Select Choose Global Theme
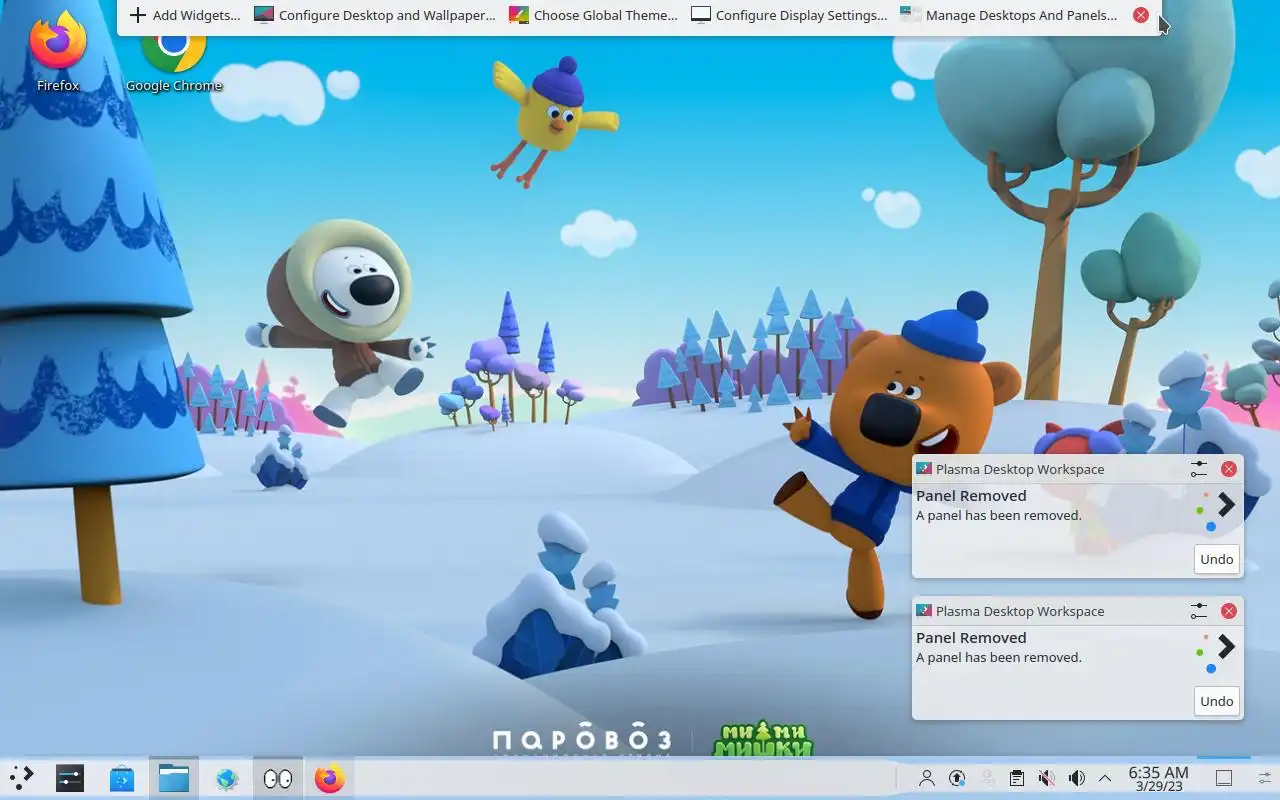 click(593, 15)
